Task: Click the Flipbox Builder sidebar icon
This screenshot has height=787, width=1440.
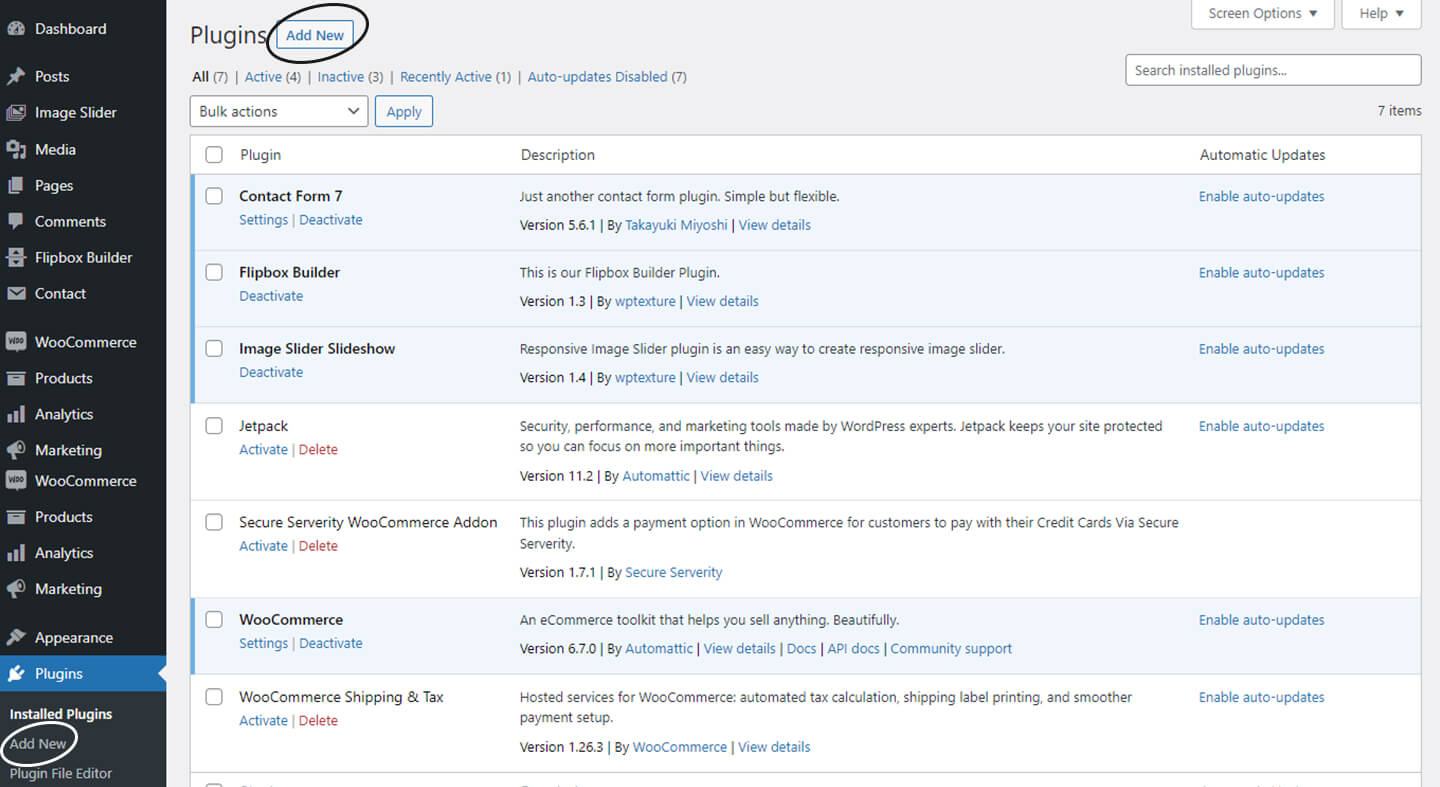Action: [x=16, y=257]
